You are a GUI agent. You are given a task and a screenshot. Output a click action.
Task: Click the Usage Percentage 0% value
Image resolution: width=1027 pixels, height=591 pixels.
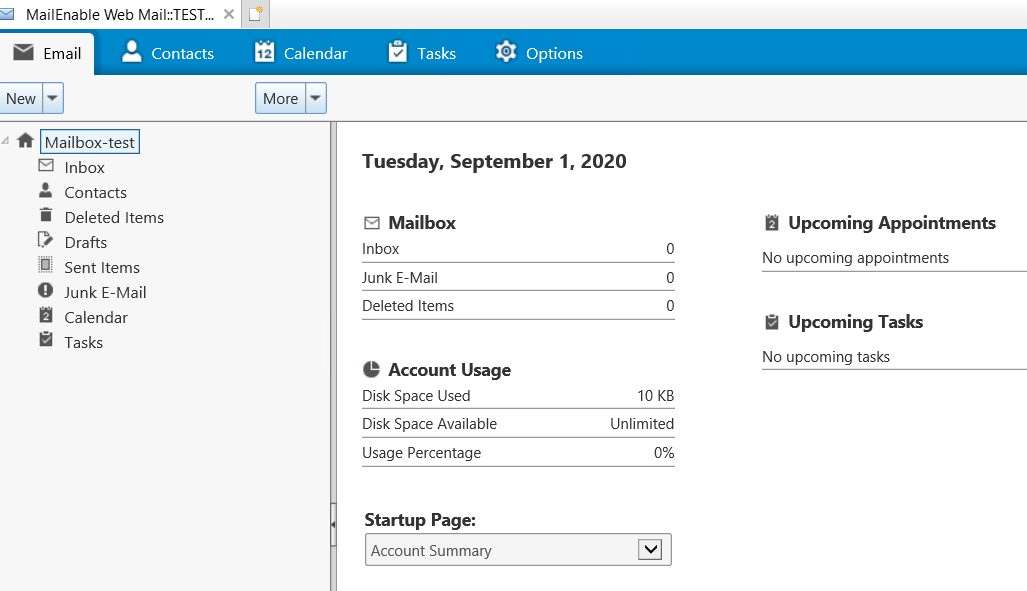tap(664, 453)
